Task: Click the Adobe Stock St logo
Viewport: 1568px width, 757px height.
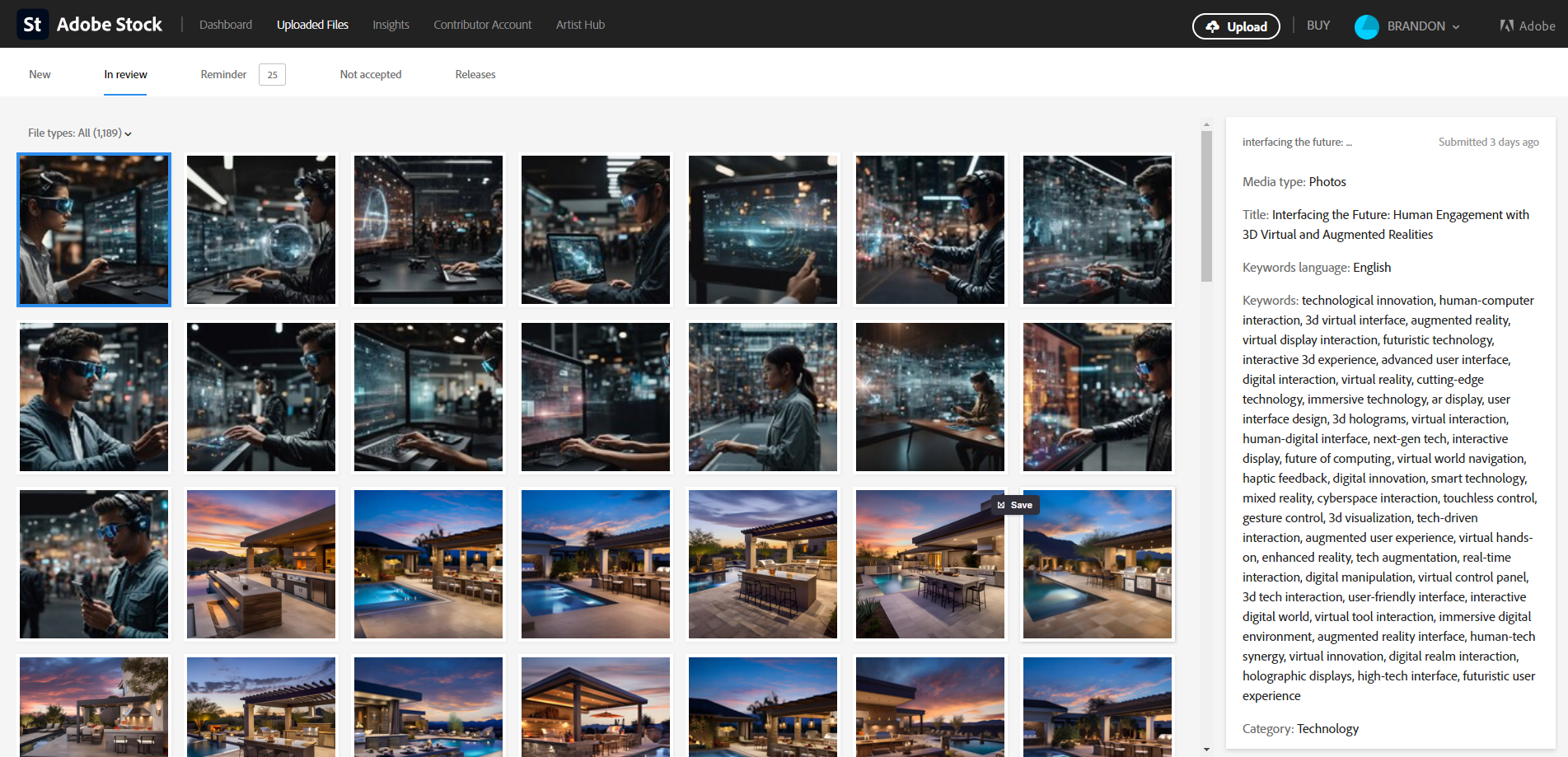Action: click(32, 25)
